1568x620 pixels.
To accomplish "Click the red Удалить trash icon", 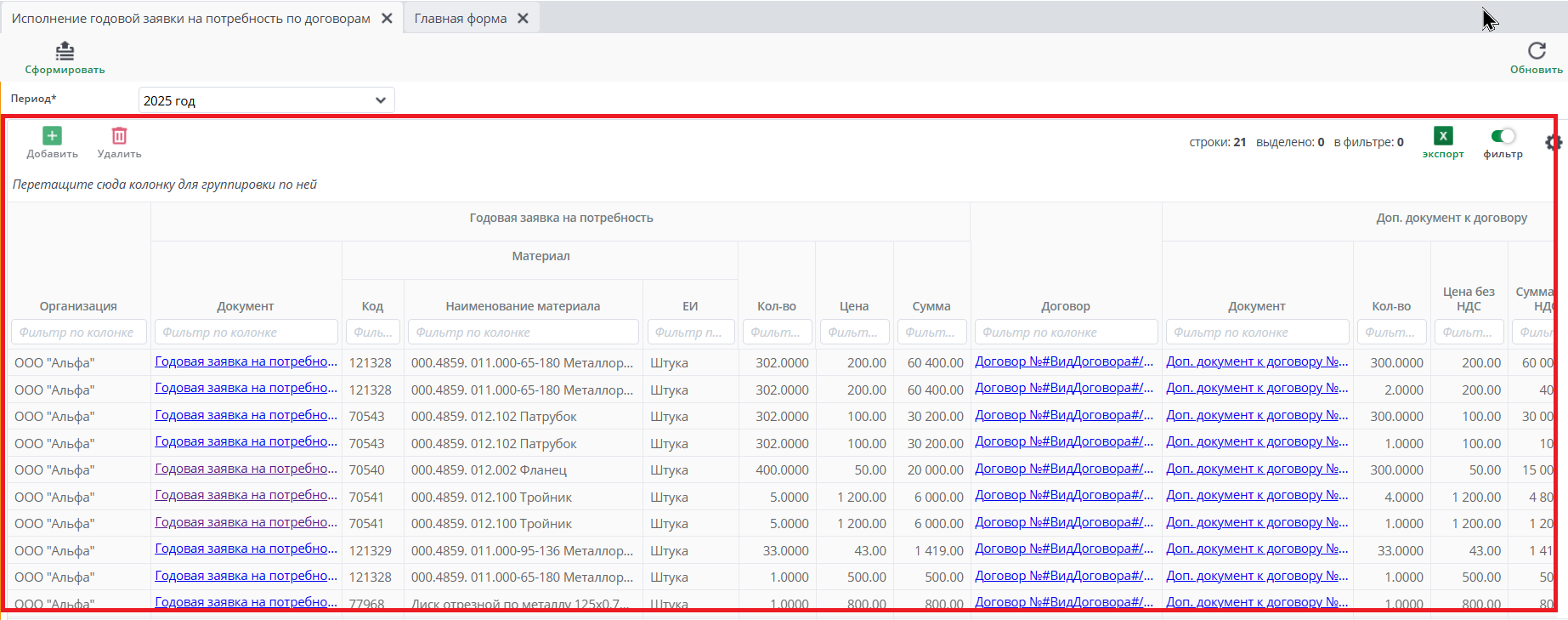I will tap(119, 136).
